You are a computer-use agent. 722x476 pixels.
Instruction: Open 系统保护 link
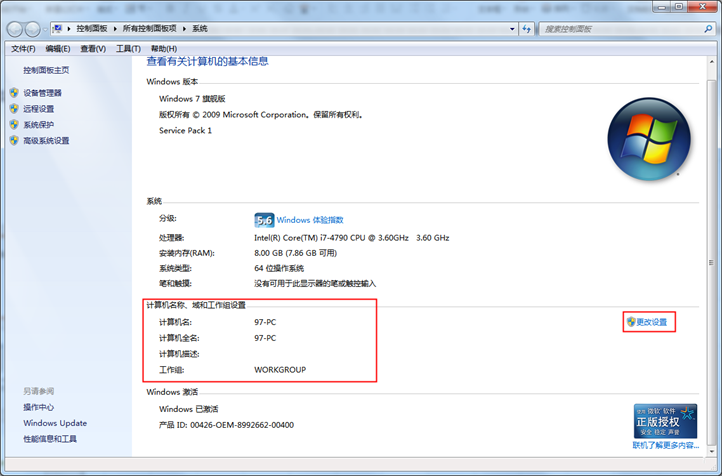39,125
